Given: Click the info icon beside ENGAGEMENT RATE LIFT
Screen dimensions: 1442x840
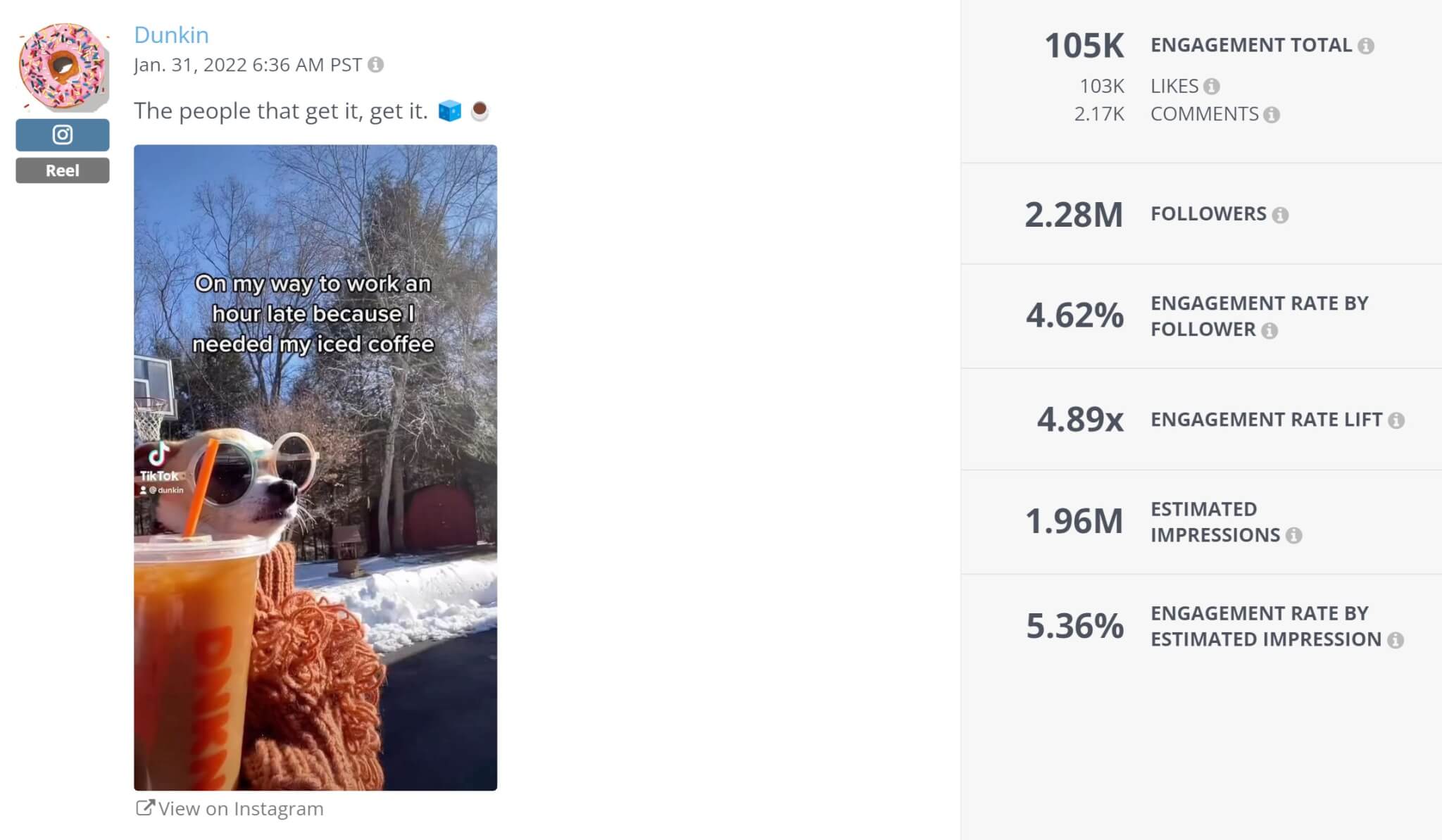Looking at the screenshot, I should 1398,420.
